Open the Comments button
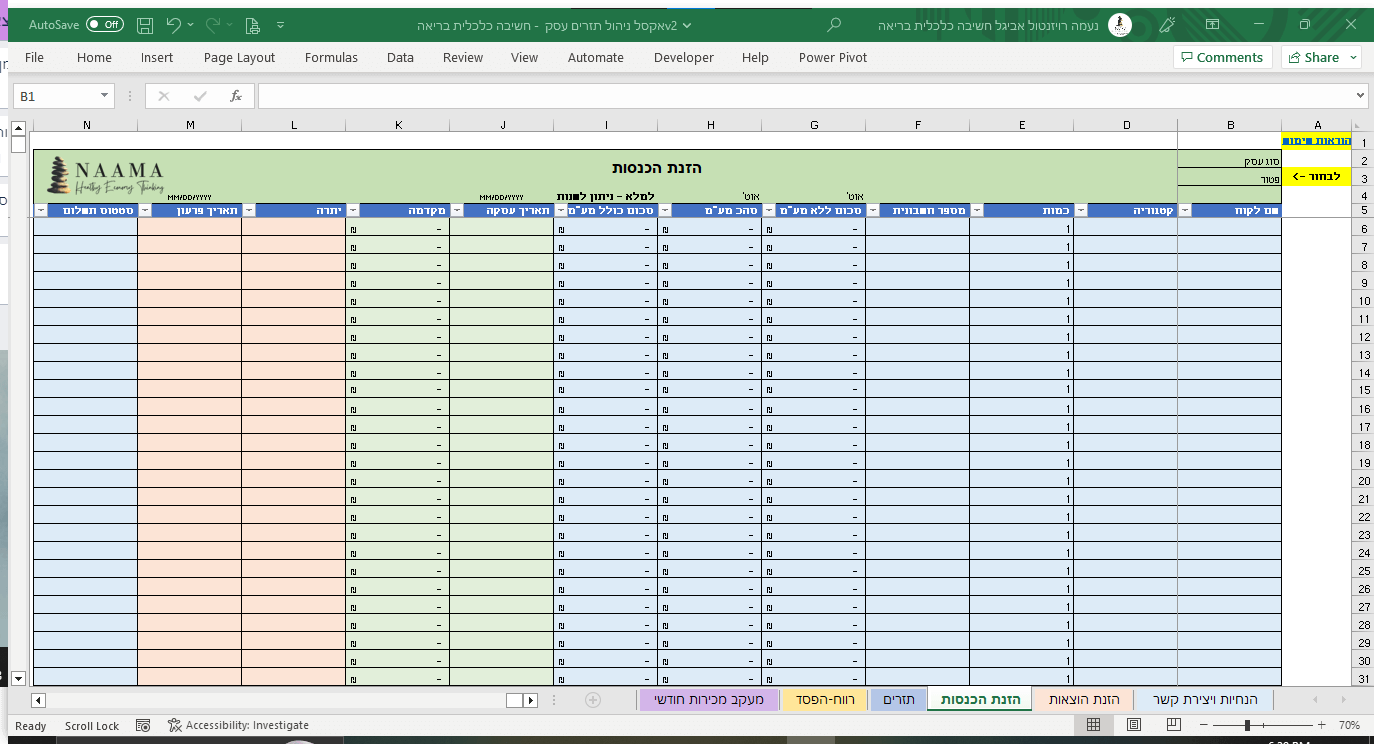The image size is (1374, 744). (x=1222, y=57)
